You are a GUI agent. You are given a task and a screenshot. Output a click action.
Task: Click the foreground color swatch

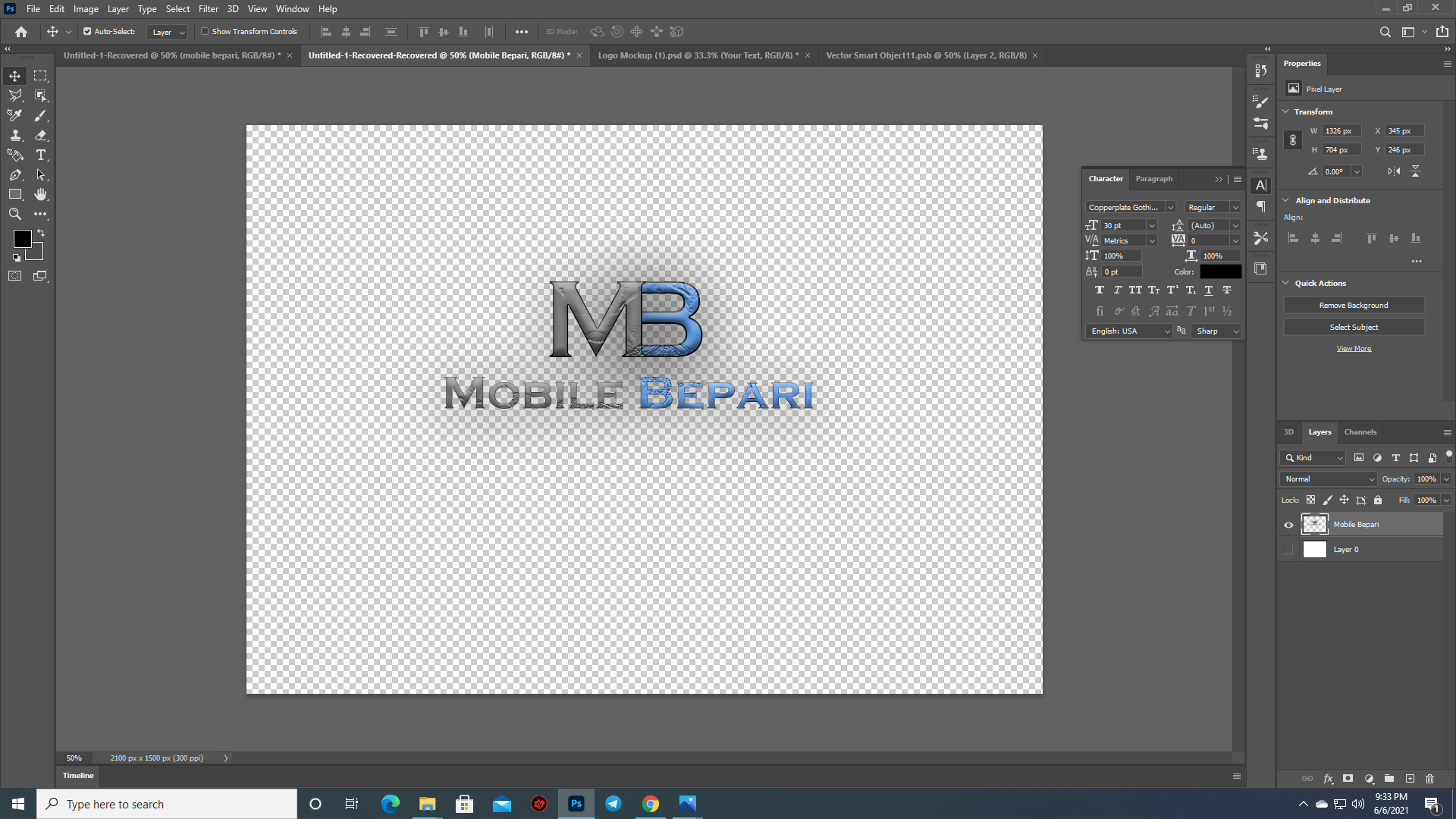pyautogui.click(x=21, y=240)
